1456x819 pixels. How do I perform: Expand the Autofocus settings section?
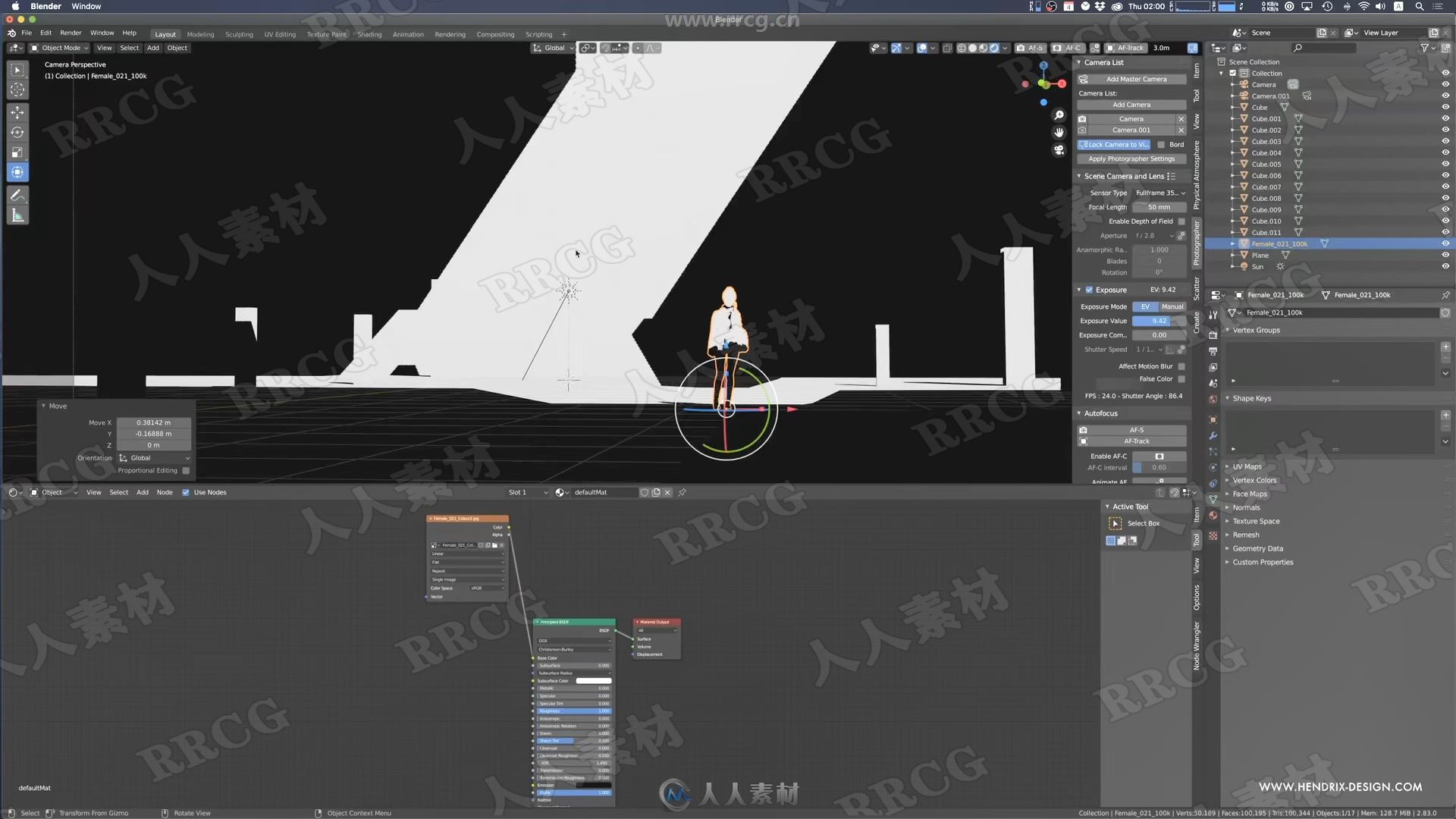pos(1078,413)
